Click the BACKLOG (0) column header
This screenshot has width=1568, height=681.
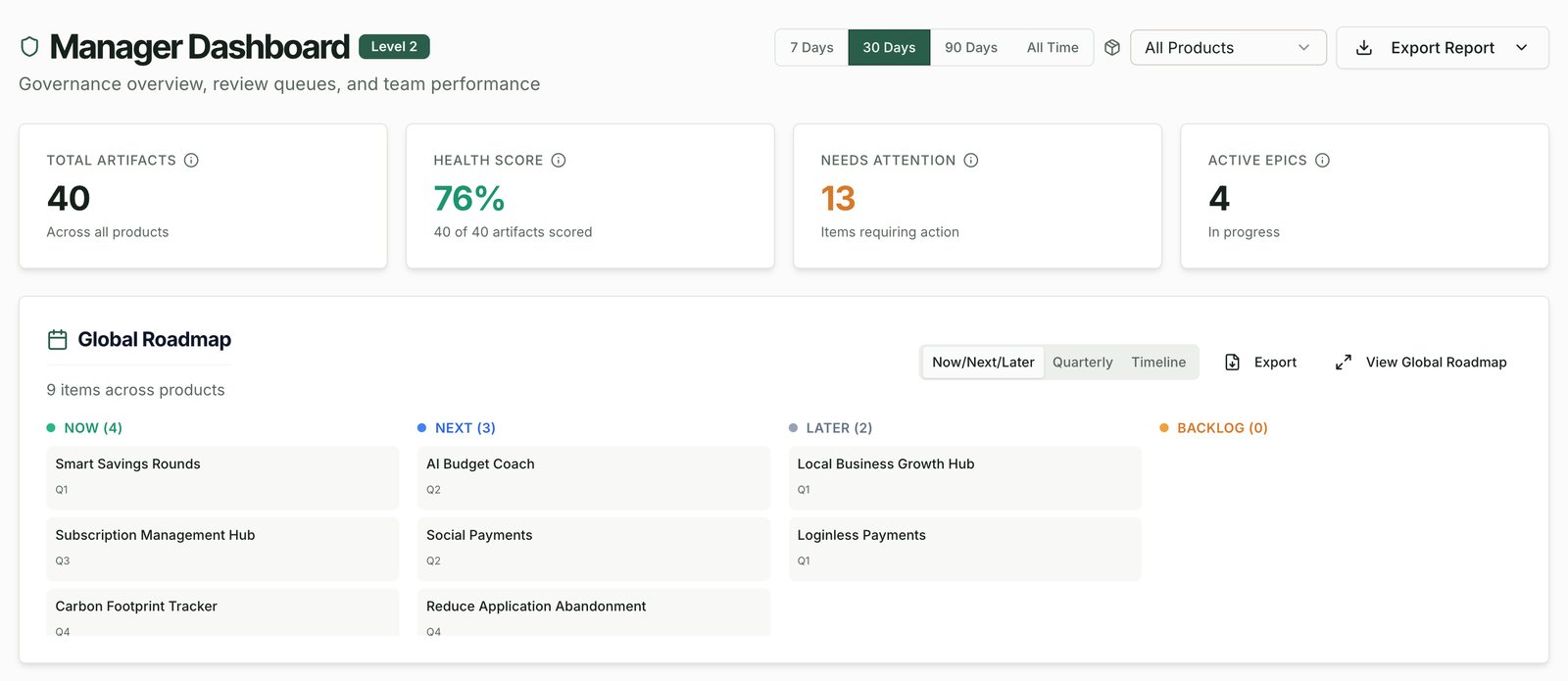[x=1222, y=428]
